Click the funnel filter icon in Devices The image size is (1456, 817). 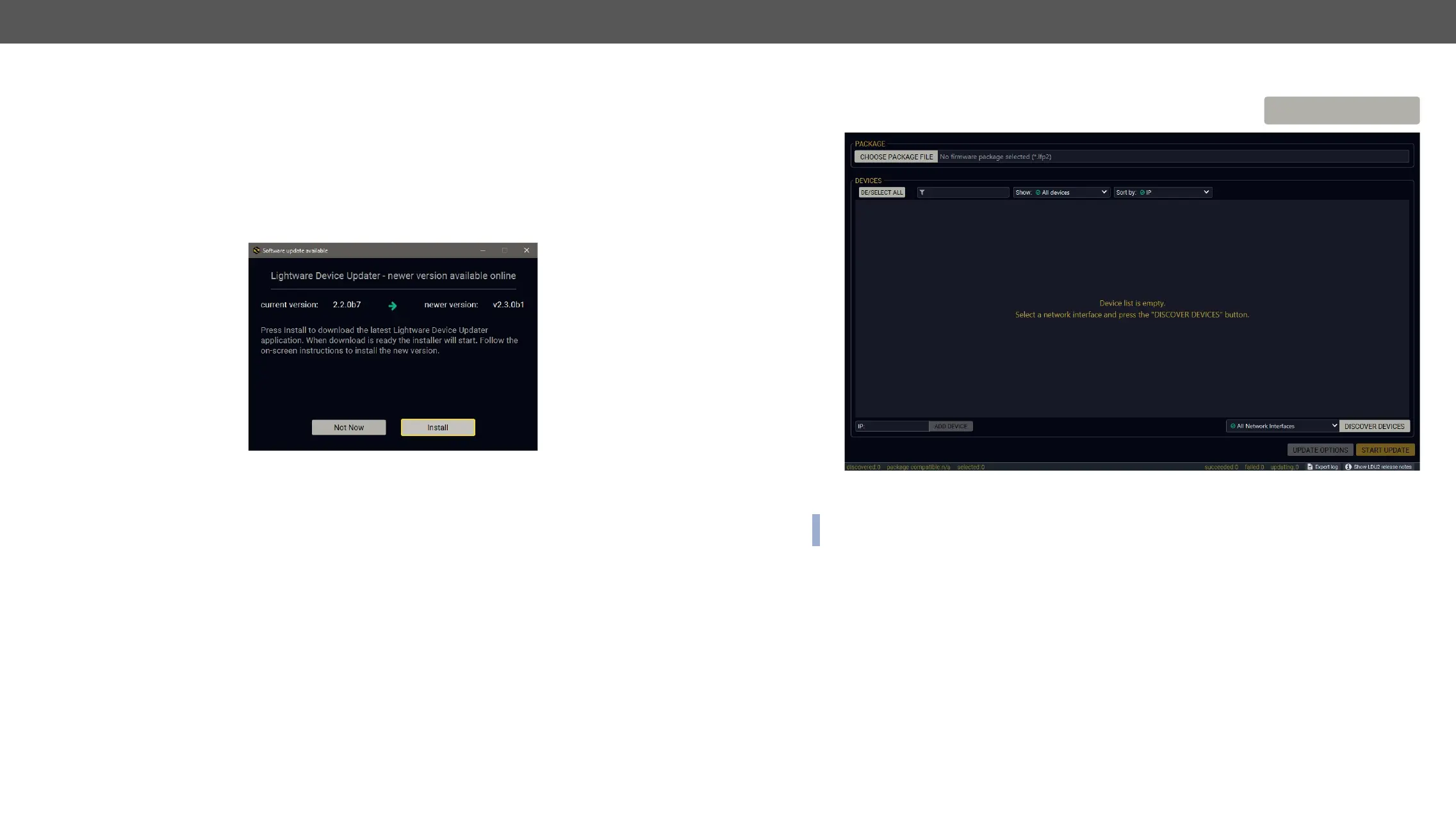[x=922, y=192]
